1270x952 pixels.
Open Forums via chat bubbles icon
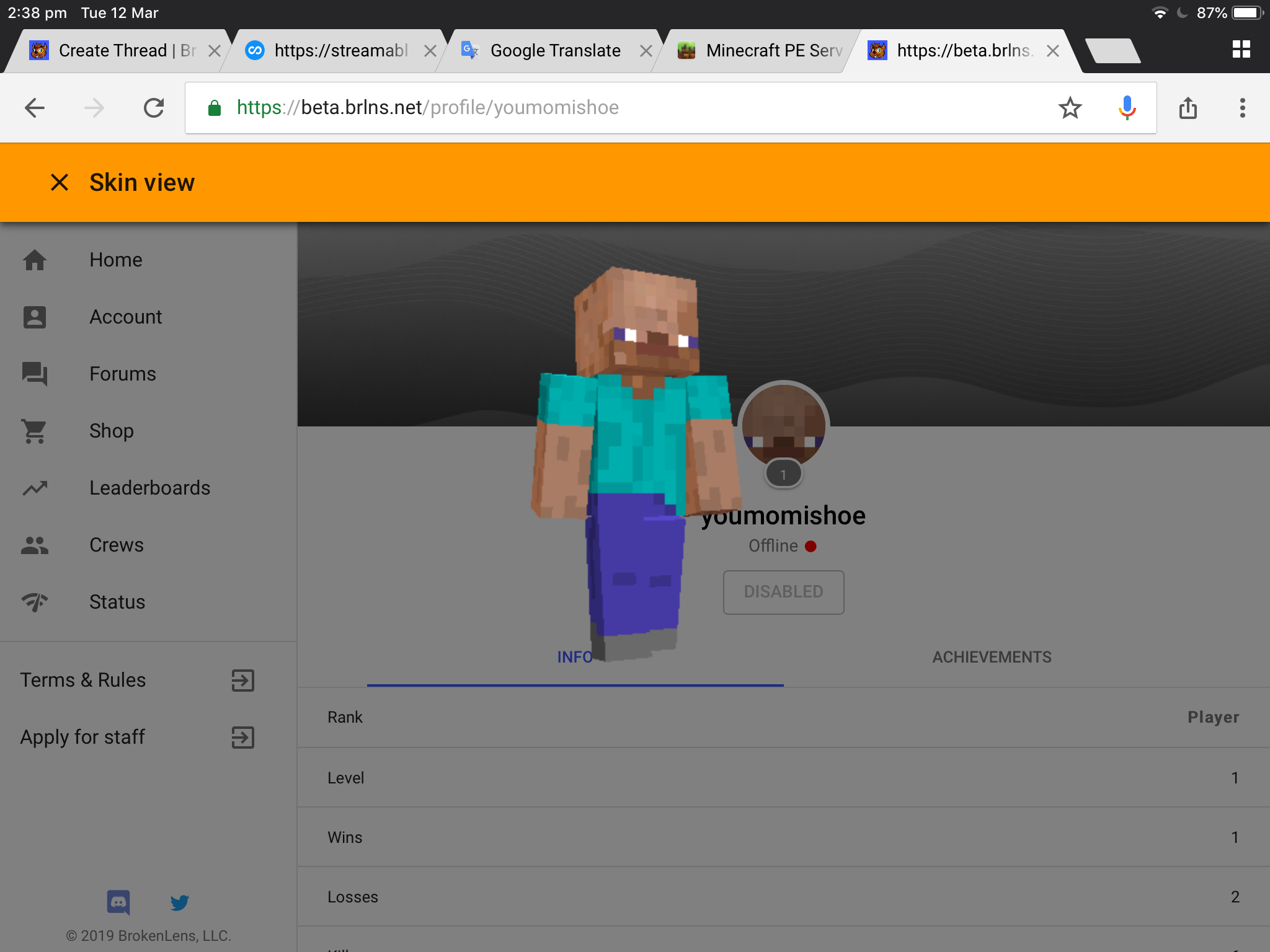pyautogui.click(x=35, y=374)
